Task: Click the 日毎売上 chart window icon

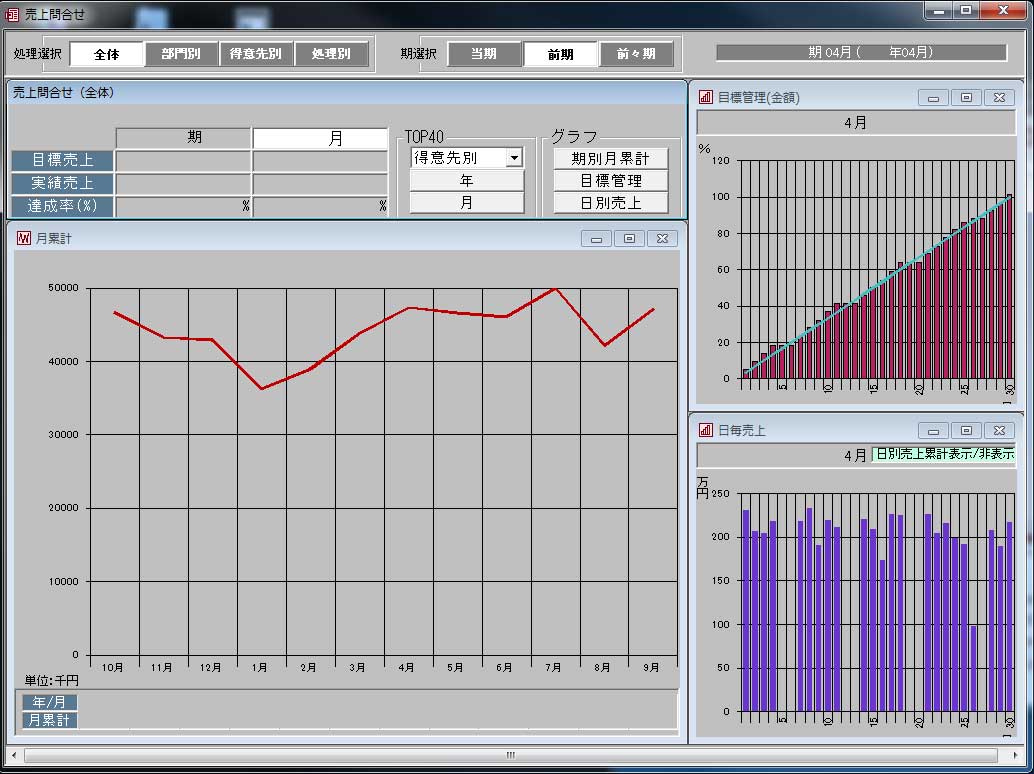Action: tap(706, 431)
